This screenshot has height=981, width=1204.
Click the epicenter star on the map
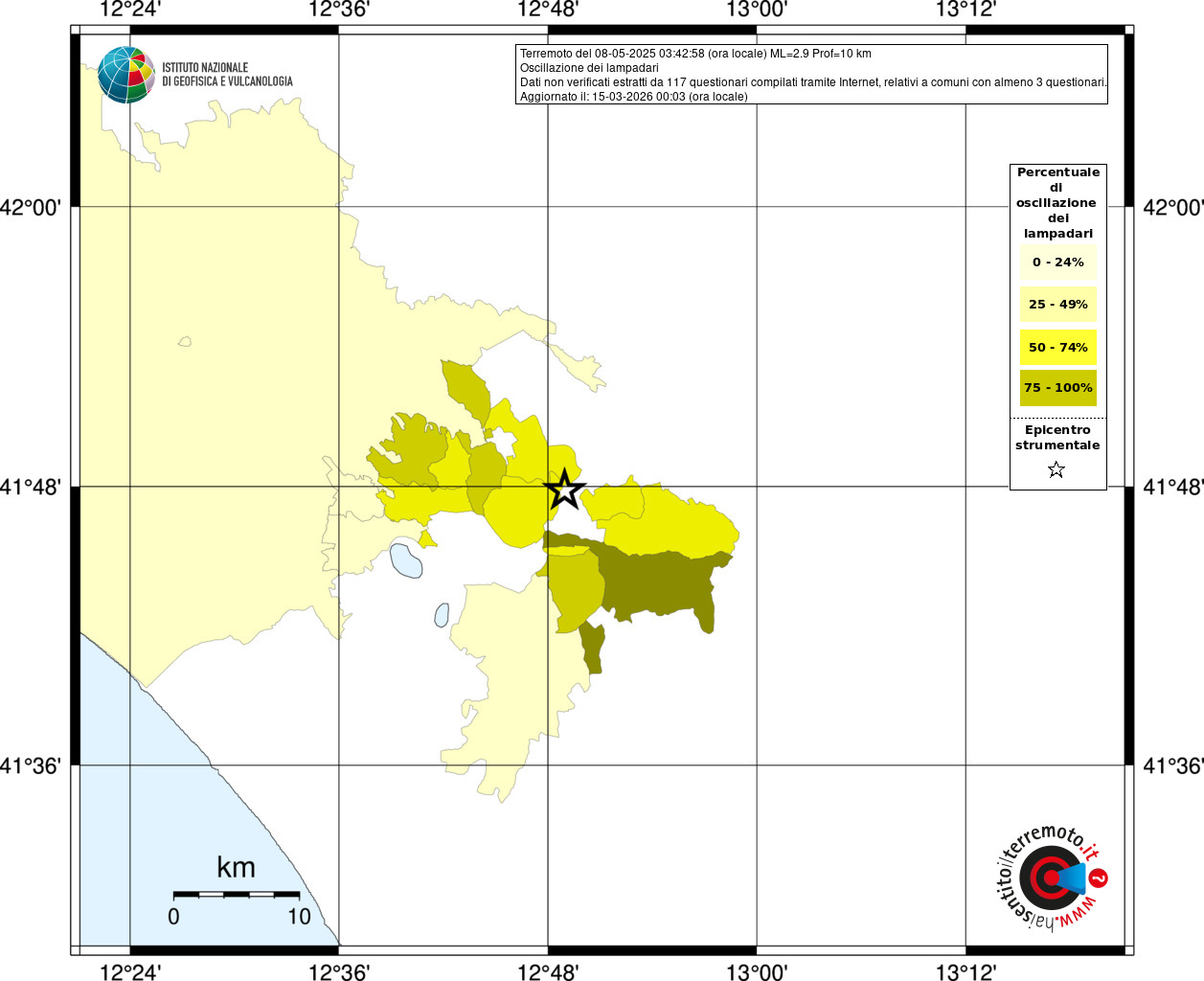[x=565, y=489]
